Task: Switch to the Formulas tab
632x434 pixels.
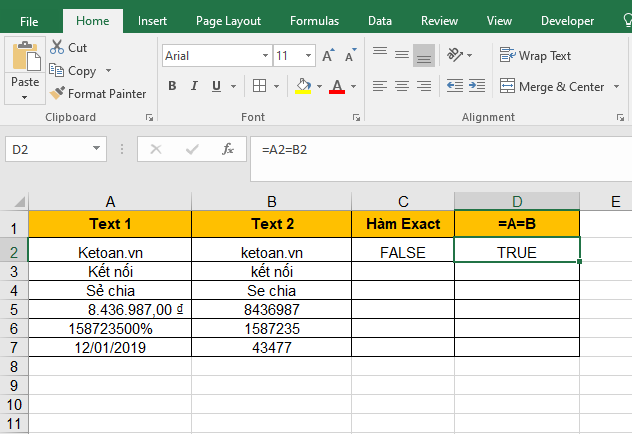Action: tap(314, 20)
